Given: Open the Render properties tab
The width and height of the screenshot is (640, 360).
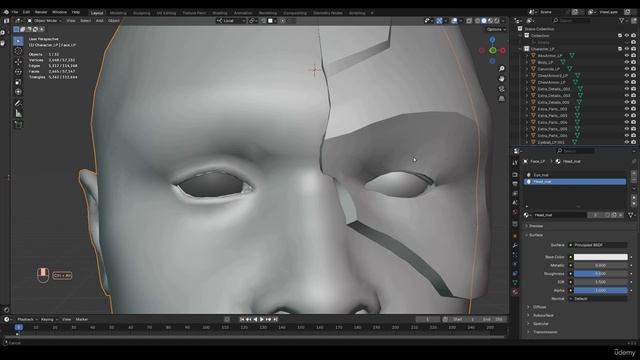Looking at the screenshot, I should point(515,175).
